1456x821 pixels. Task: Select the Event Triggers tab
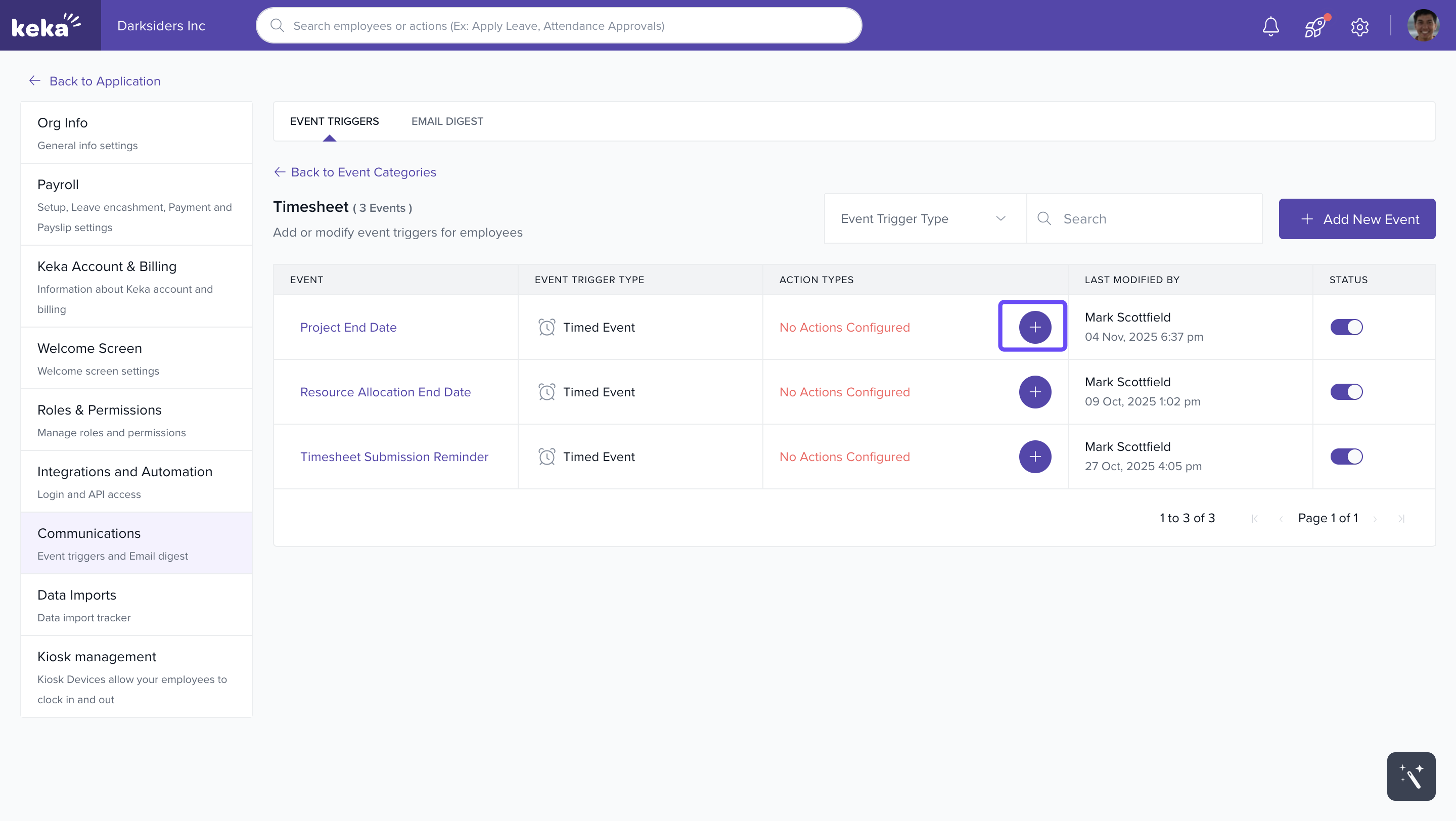pyautogui.click(x=334, y=121)
